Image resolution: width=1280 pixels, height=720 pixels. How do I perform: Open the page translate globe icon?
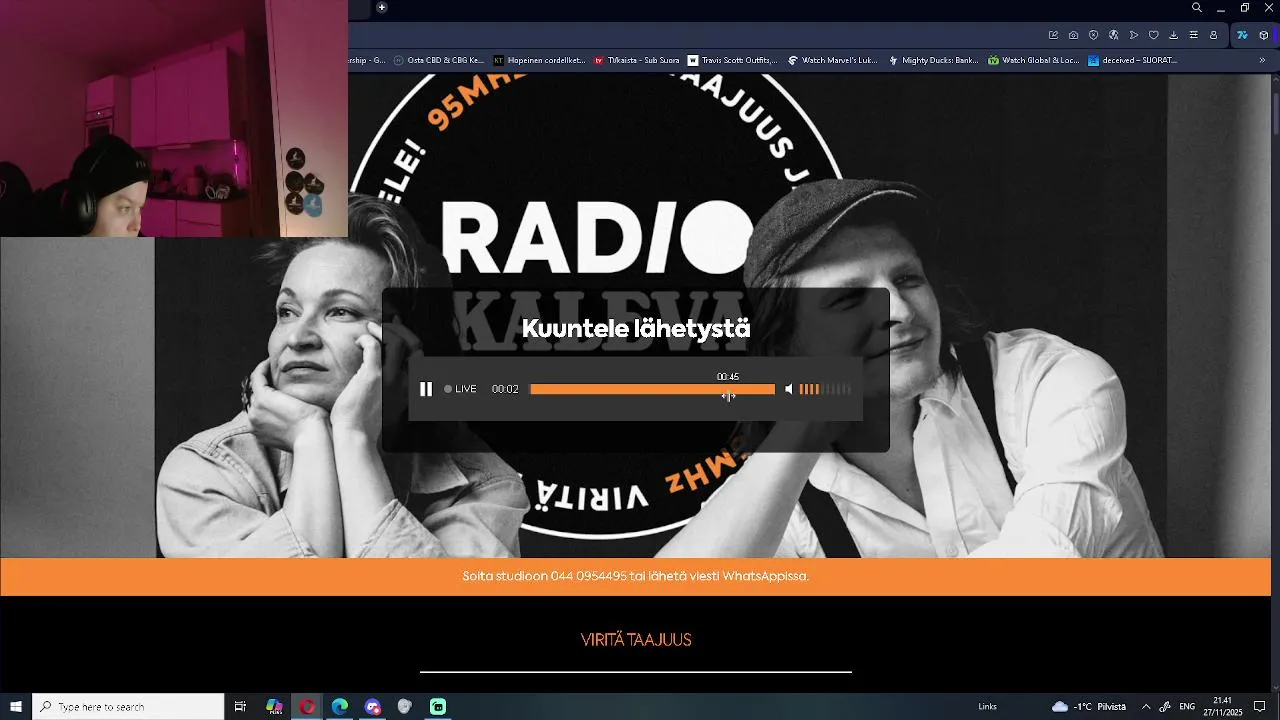tap(1113, 35)
